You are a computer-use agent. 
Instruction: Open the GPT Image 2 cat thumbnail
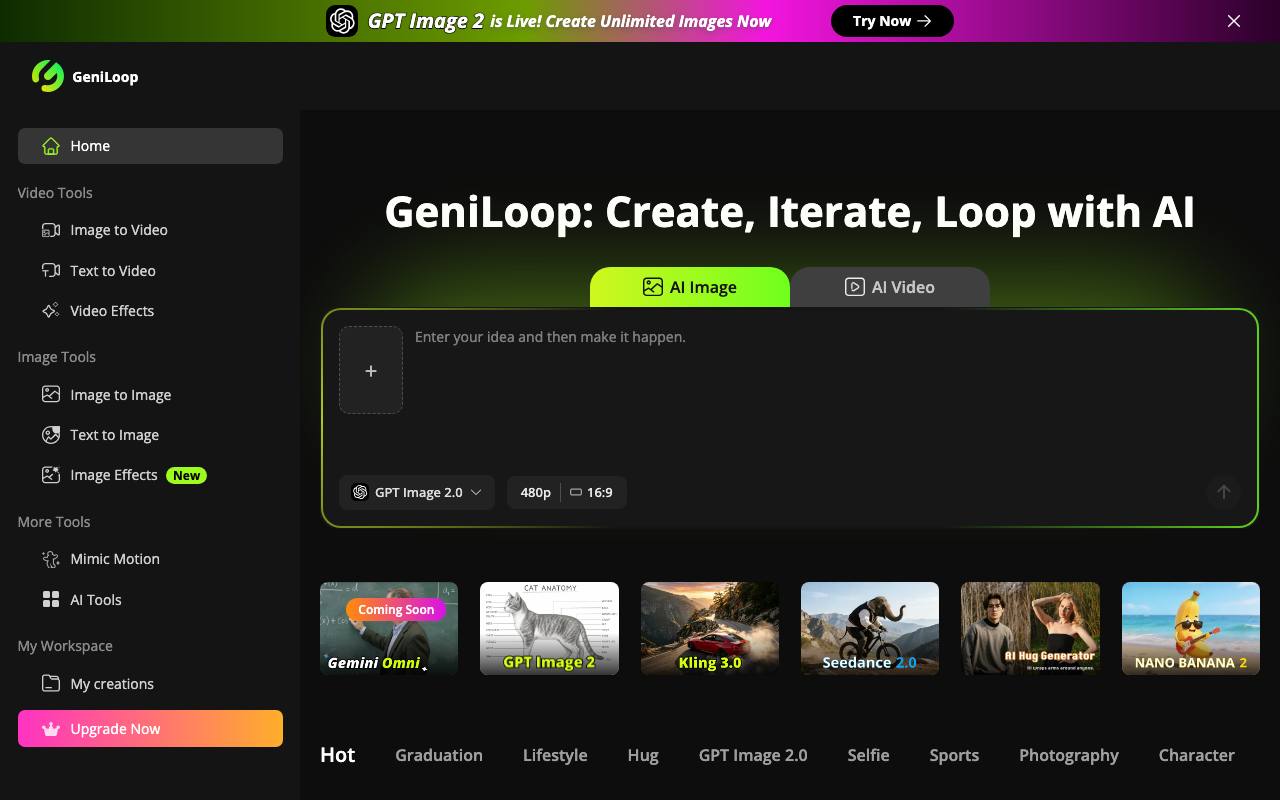(x=549, y=628)
